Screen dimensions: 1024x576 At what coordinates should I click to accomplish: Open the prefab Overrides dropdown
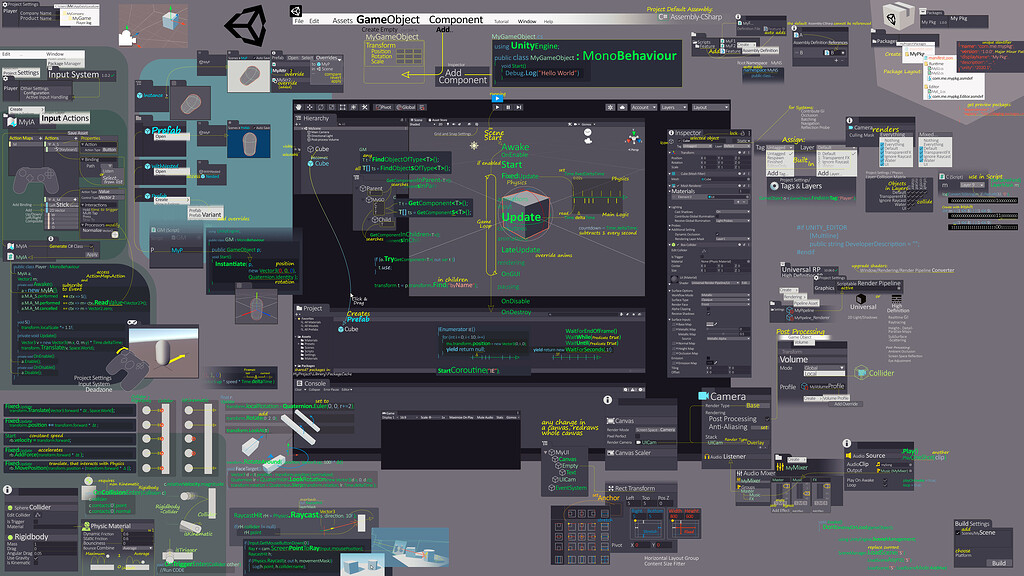click(x=328, y=57)
